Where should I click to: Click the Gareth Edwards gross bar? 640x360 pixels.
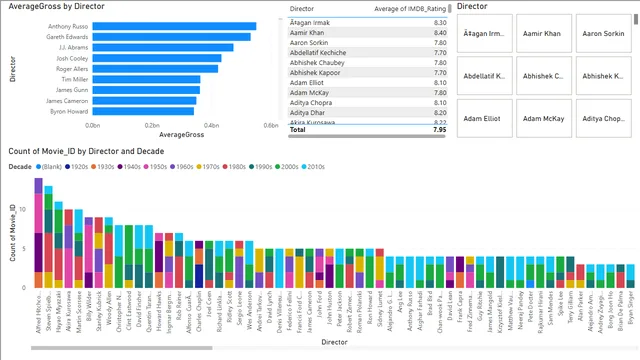tap(171, 37)
